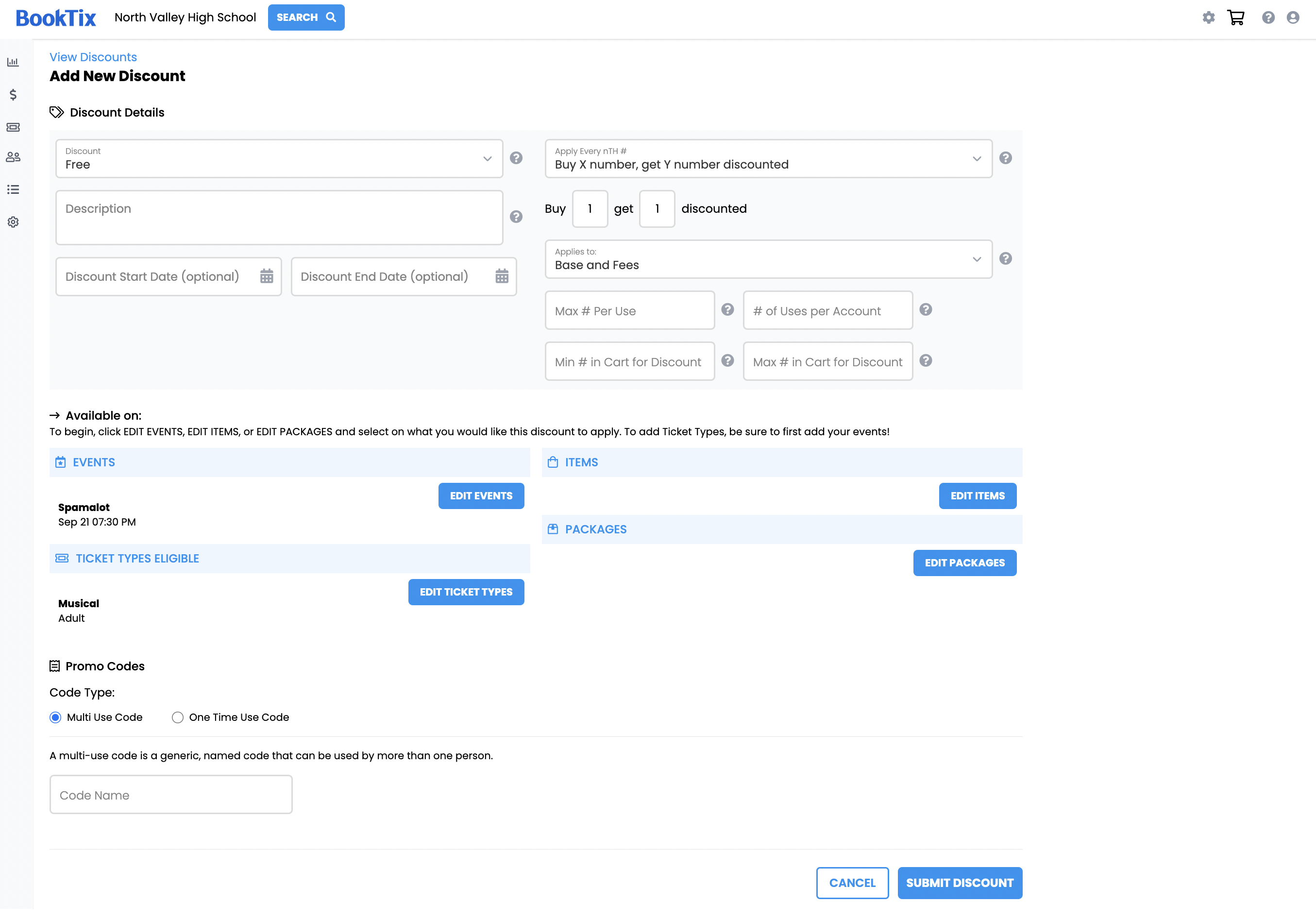Click SUBMIT DISCOUNT
1316x920 pixels.
coord(960,883)
